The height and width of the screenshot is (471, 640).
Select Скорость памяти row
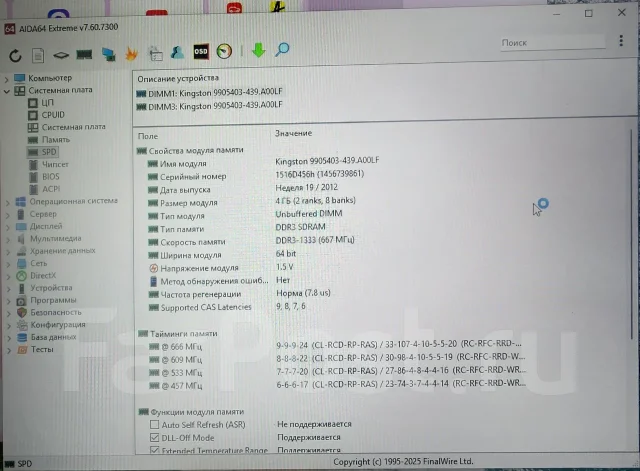point(251,241)
